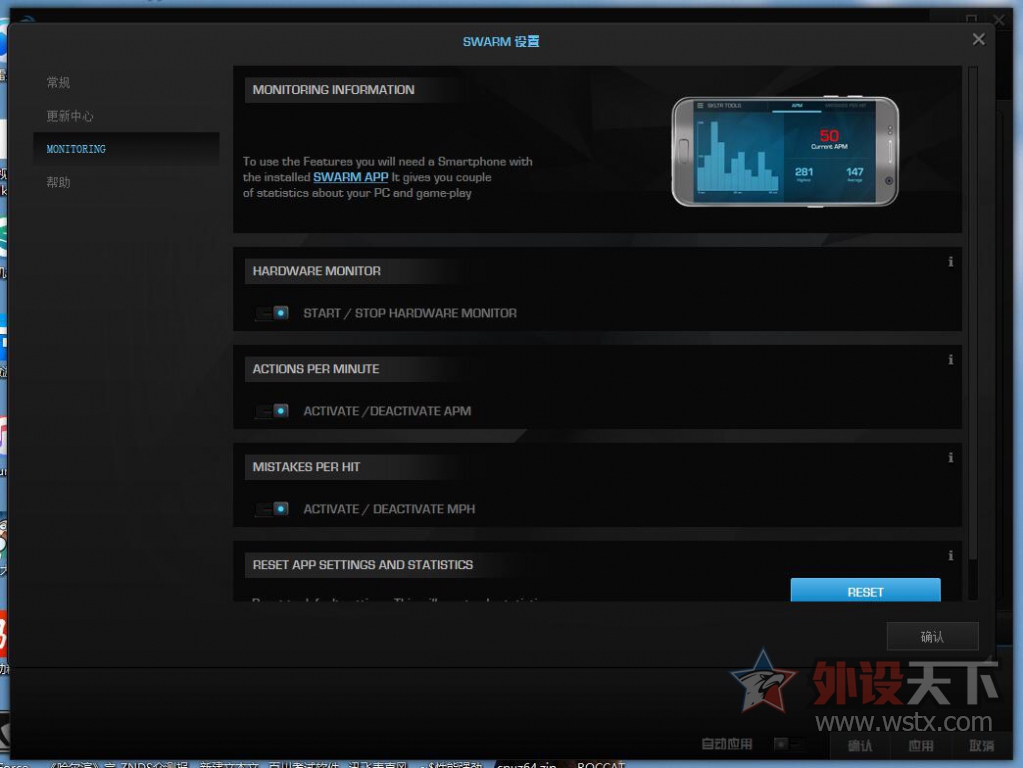Toggle Activate / Deactivate APM switch

272,411
